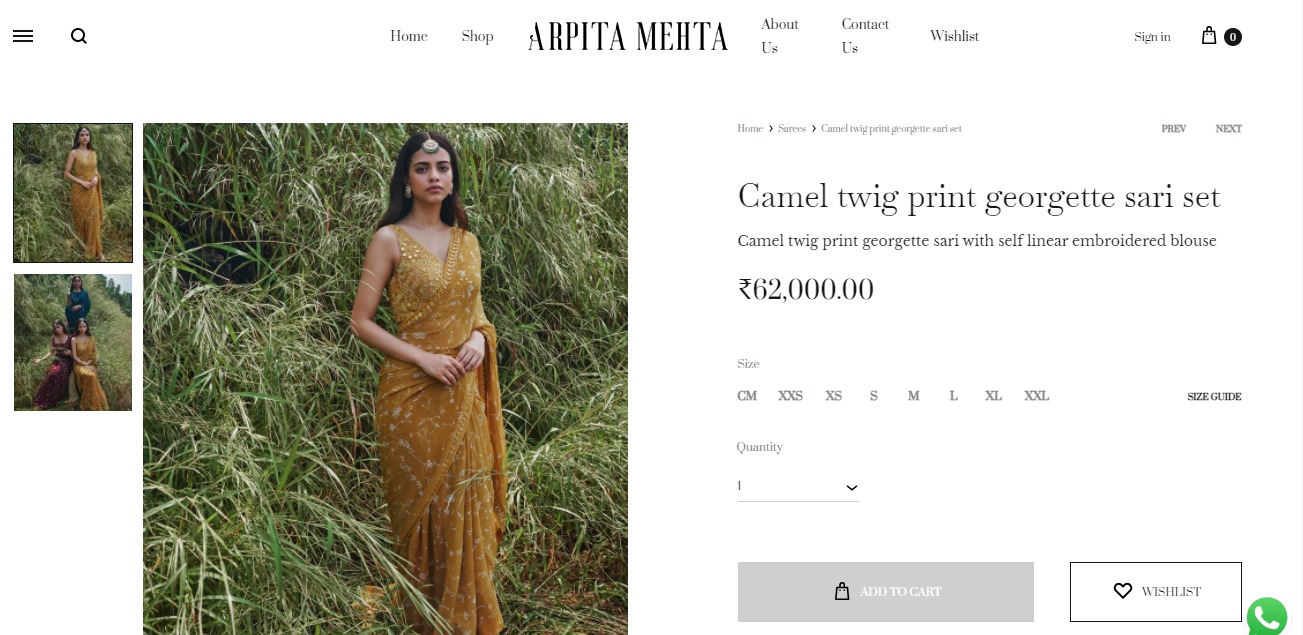
Task: Select size XXS
Action: (x=790, y=396)
